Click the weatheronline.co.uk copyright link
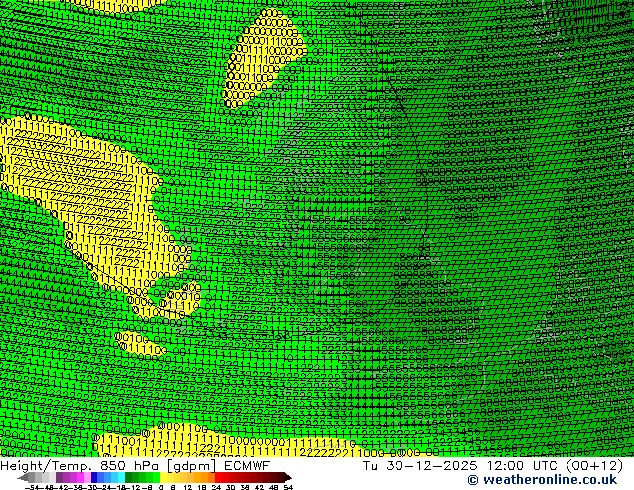 [542, 480]
